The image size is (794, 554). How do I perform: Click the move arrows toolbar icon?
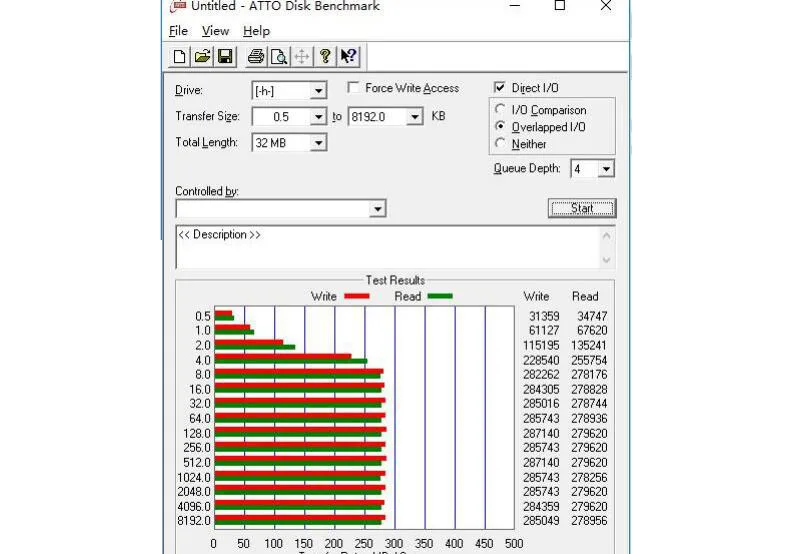point(302,56)
